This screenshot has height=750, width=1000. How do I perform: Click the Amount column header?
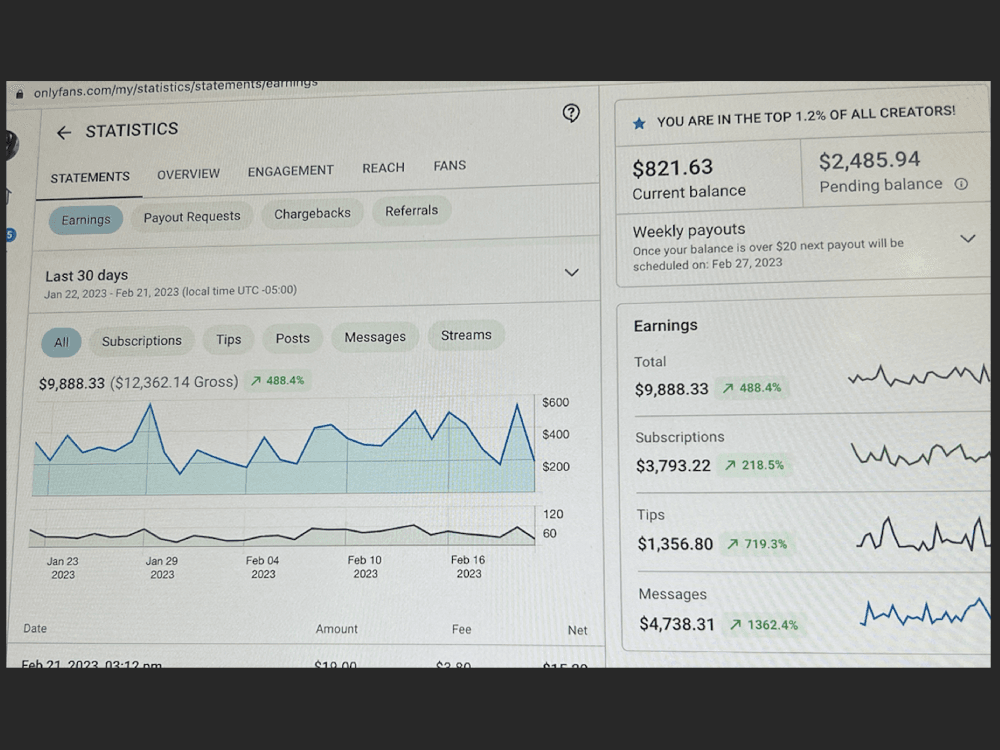337,629
